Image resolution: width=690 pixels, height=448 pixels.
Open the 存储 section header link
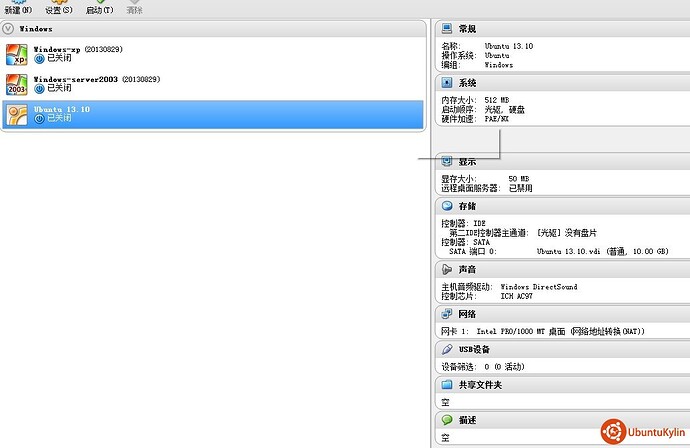(x=467, y=206)
